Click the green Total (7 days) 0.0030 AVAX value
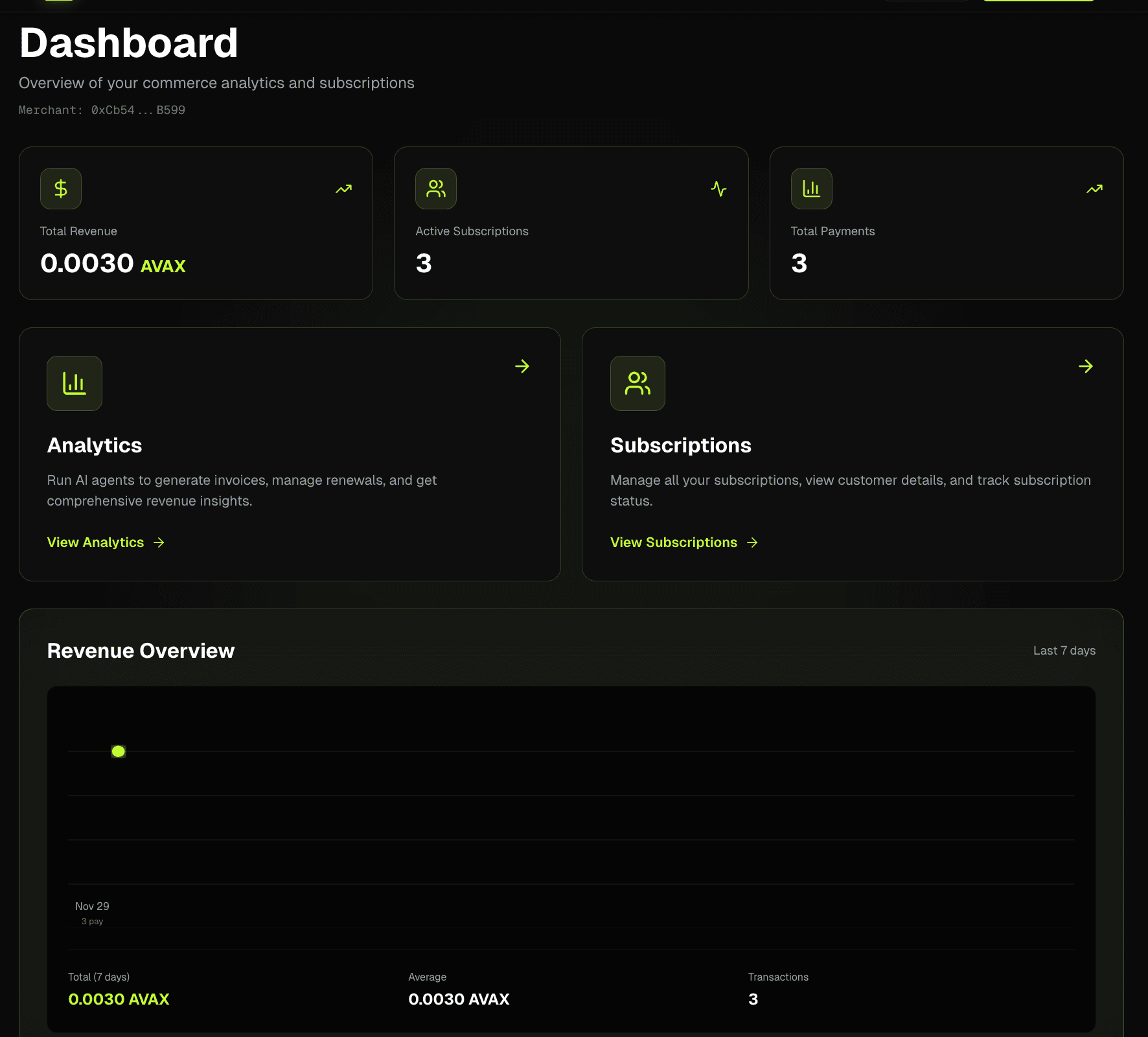 pyautogui.click(x=119, y=999)
